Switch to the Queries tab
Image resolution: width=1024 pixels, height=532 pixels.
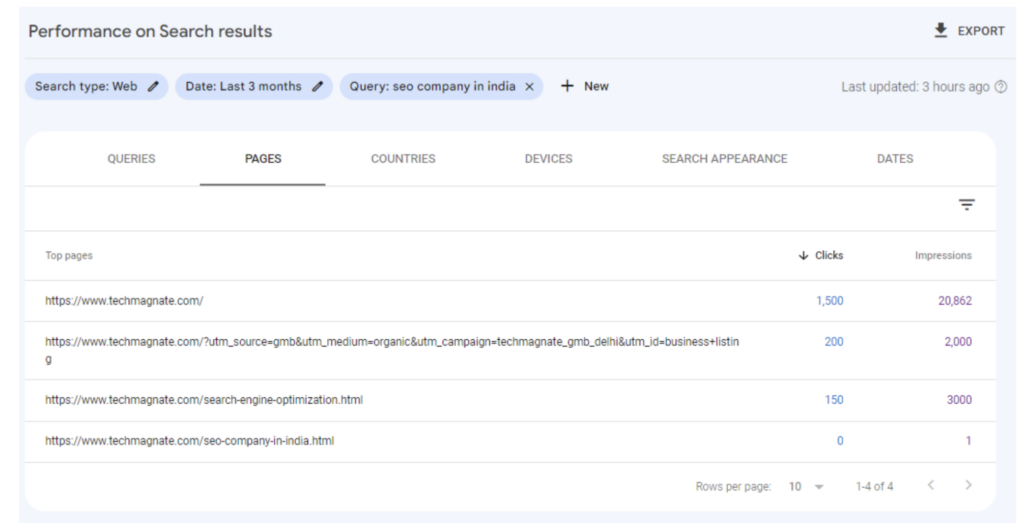[x=131, y=159]
